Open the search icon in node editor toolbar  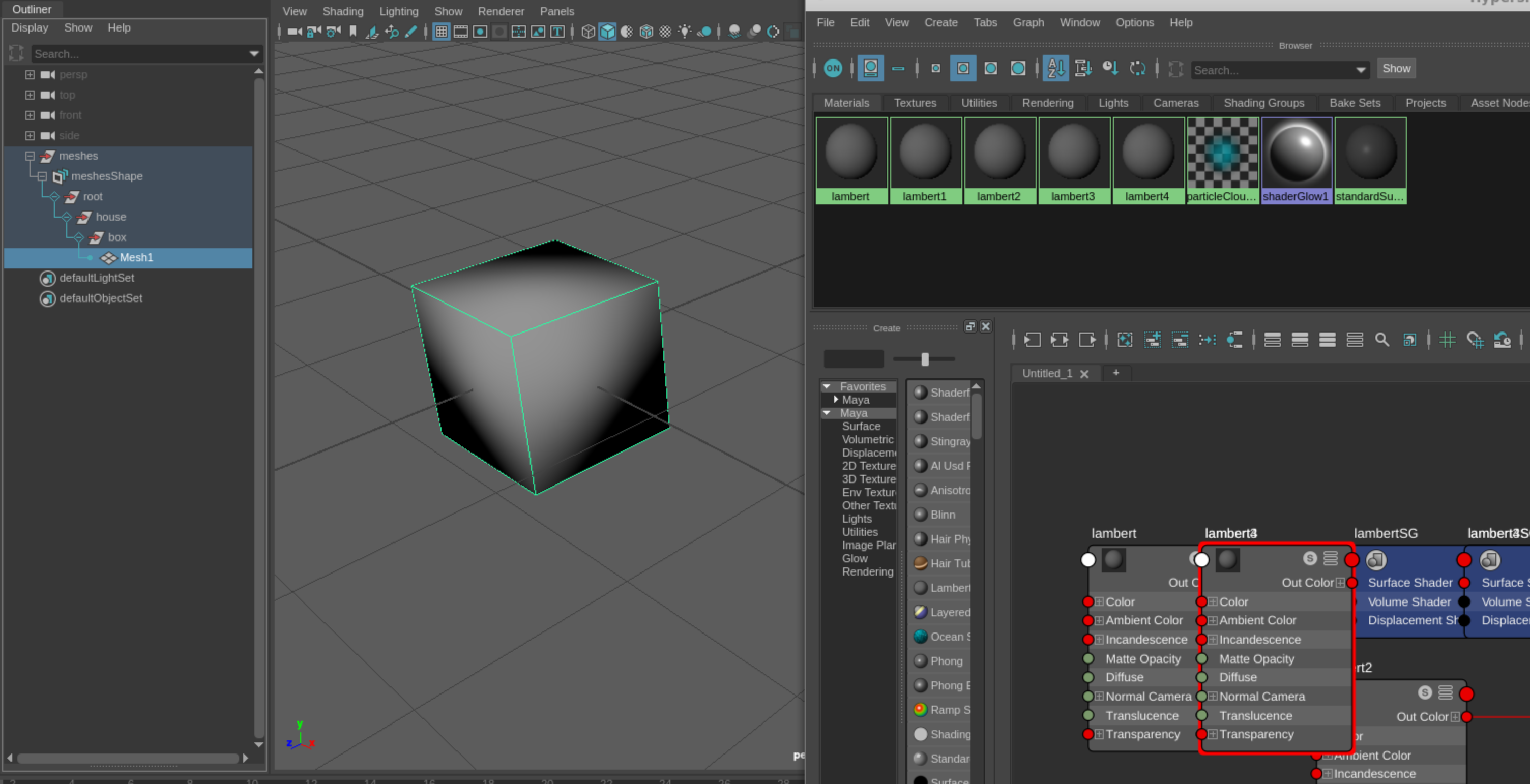(1382, 340)
